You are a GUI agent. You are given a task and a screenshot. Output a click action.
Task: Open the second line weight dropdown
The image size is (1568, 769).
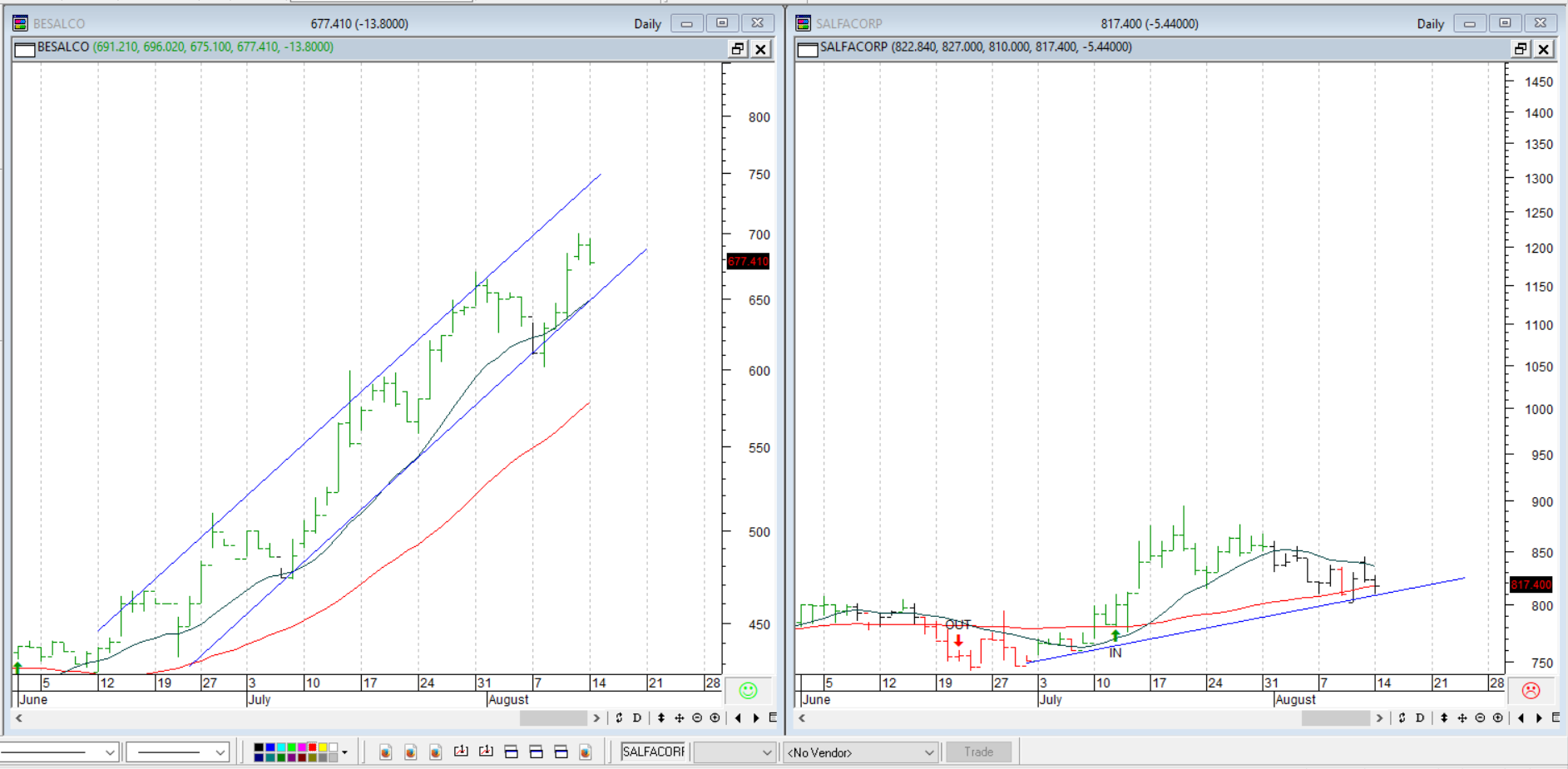click(x=220, y=752)
